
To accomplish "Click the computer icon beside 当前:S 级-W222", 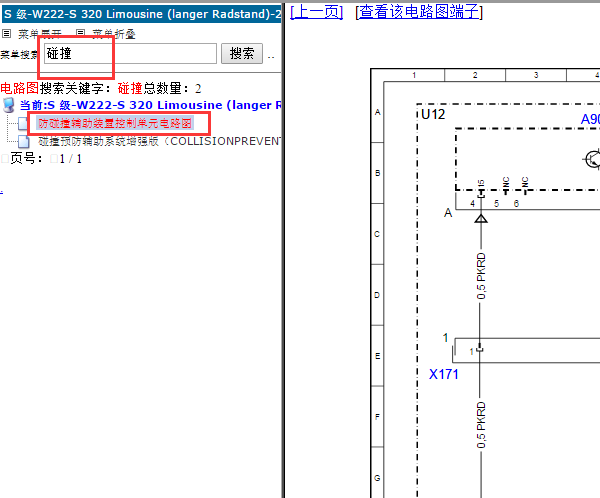I will click(x=8, y=105).
